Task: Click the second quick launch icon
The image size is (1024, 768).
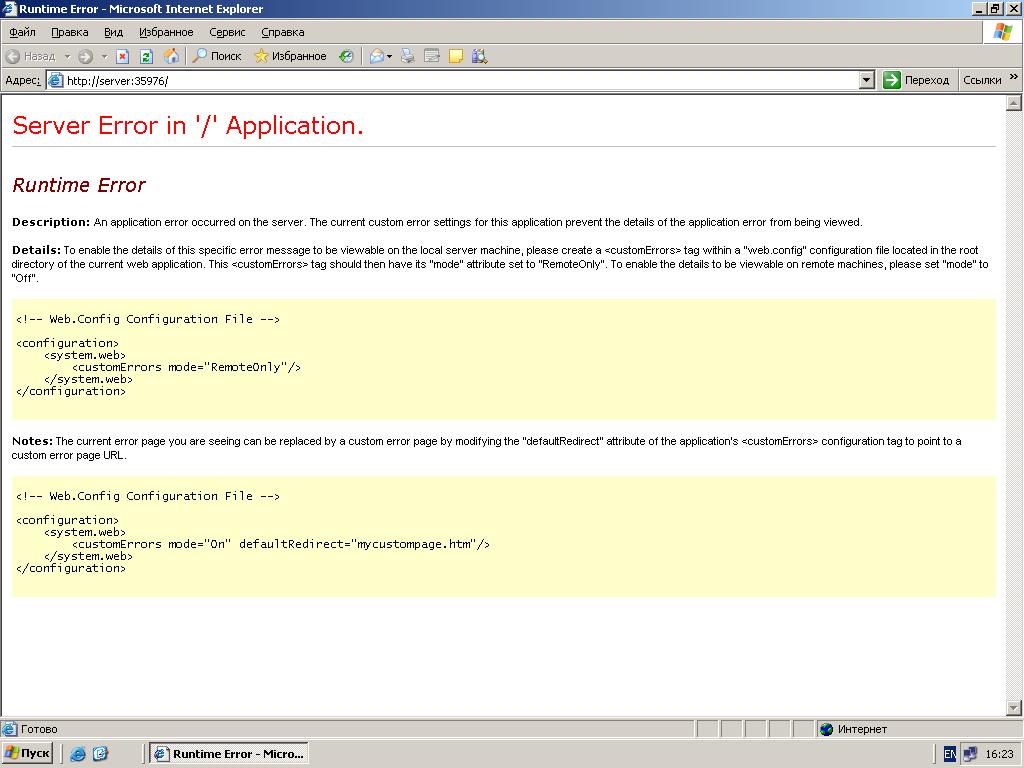Action: click(x=100, y=754)
